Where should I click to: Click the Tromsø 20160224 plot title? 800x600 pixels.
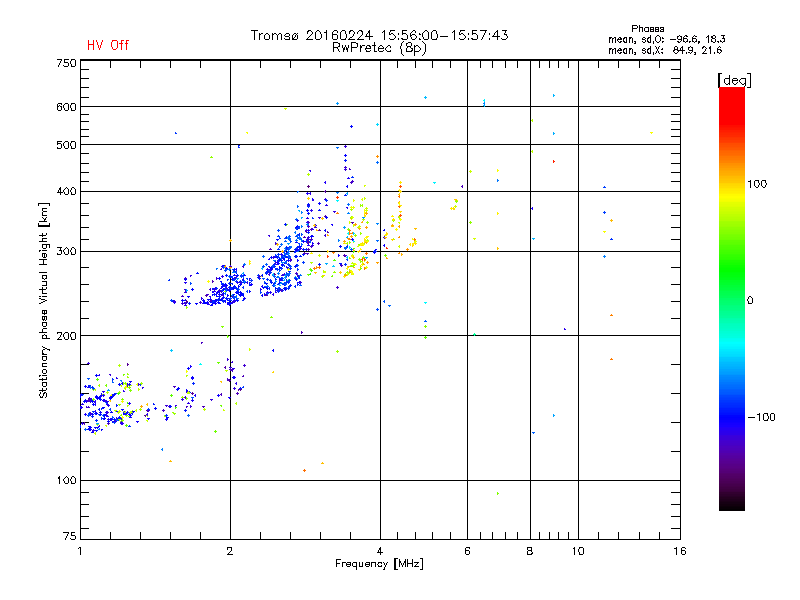click(x=379, y=35)
